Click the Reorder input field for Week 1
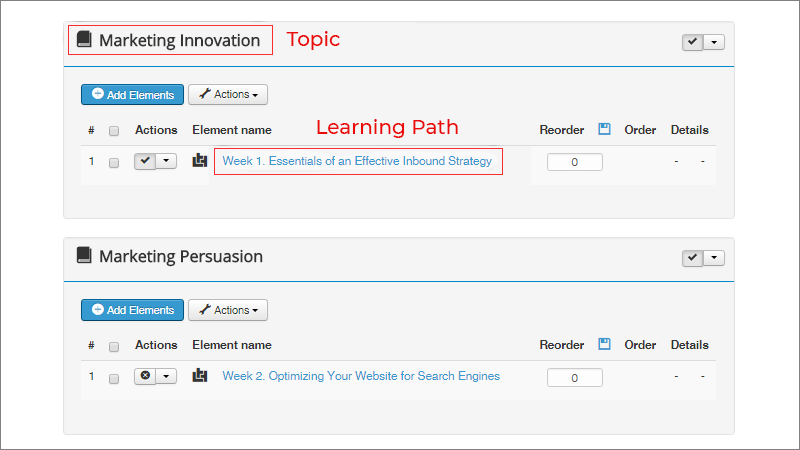This screenshot has height=450, width=800. (575, 162)
